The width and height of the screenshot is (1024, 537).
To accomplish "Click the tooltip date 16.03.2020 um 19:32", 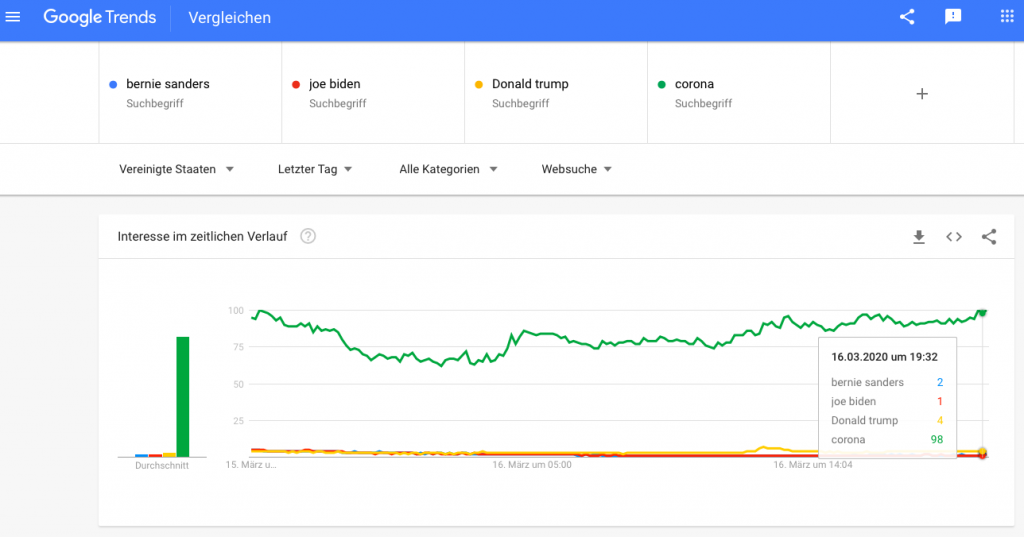I will coord(884,357).
